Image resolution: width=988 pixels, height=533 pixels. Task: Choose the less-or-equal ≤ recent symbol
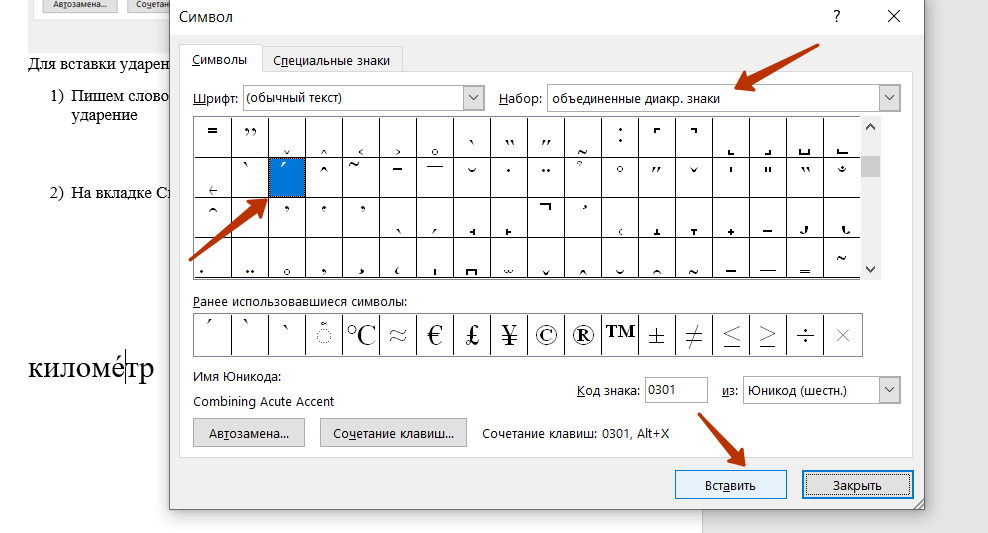point(731,335)
